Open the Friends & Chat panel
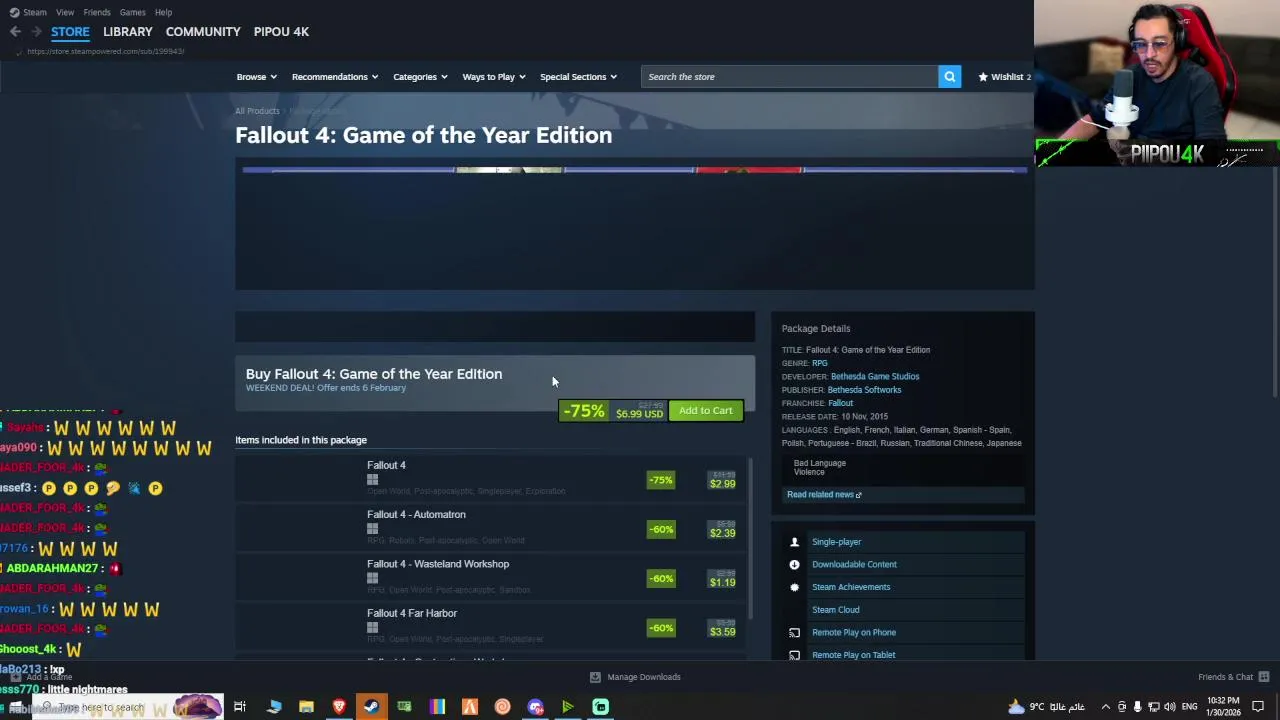The width and height of the screenshot is (1280, 720). (1233, 677)
